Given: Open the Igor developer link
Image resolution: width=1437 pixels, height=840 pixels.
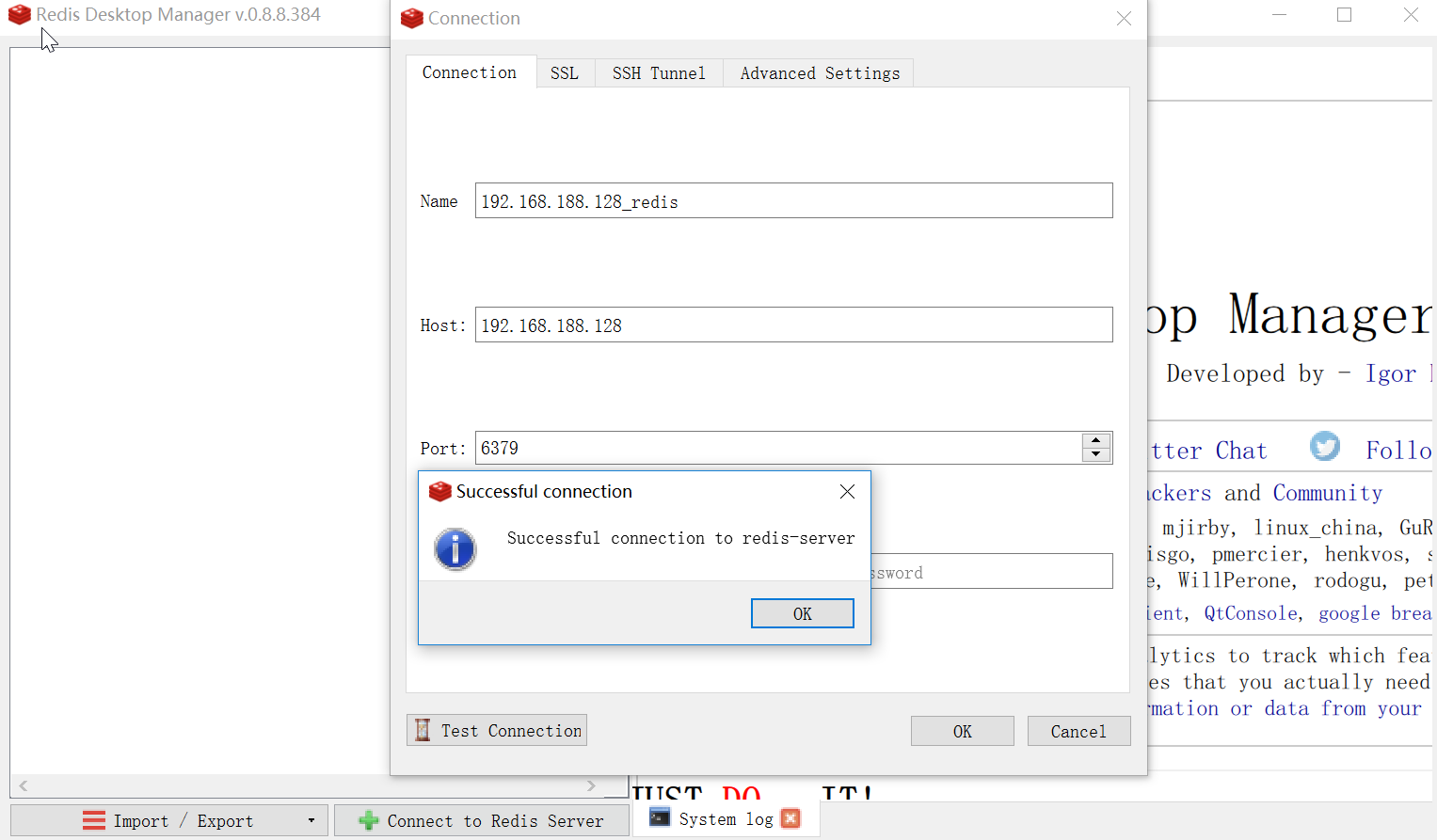Looking at the screenshot, I should pos(1391,373).
